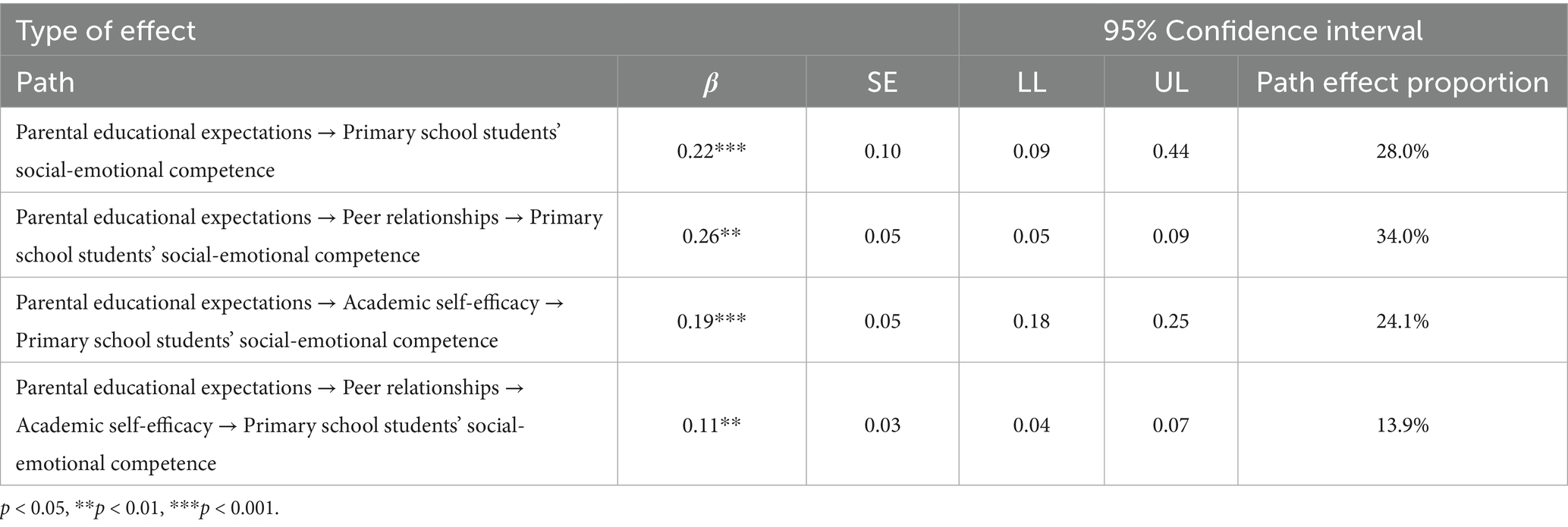Image resolution: width=1568 pixels, height=527 pixels.
Task: Click the 0.22*** beta value
Action: [711, 151]
